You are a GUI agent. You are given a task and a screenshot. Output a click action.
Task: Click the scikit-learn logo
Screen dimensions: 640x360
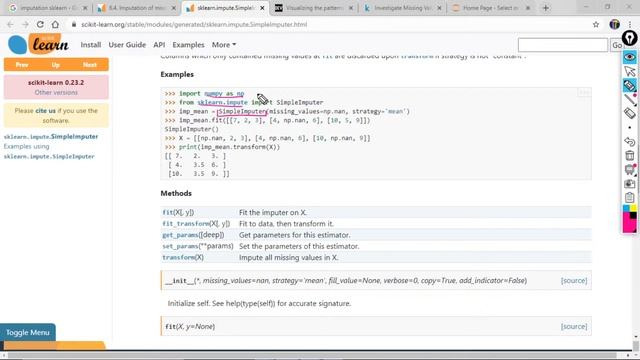(x=38, y=44)
